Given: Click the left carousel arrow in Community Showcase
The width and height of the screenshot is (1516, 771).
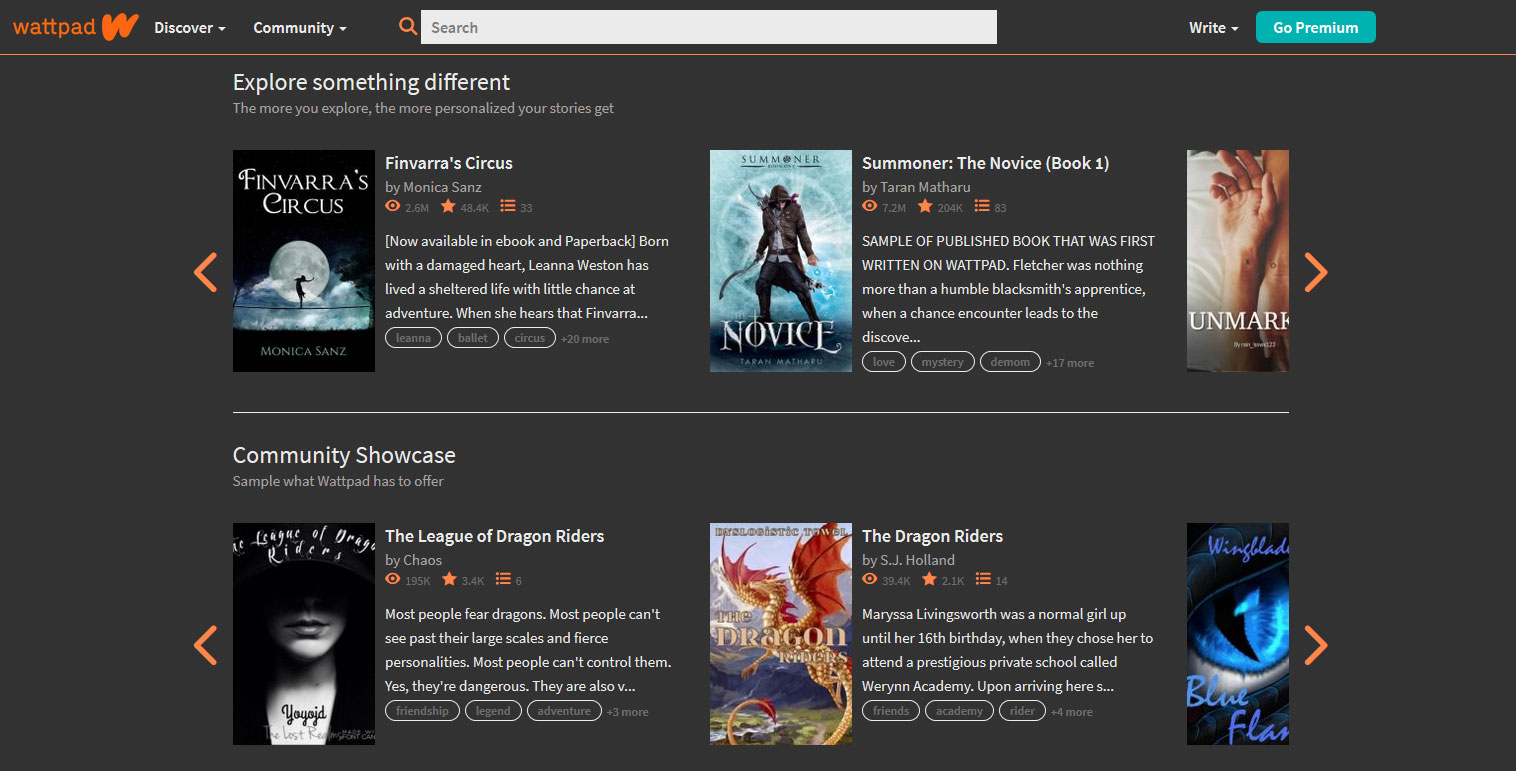Looking at the screenshot, I should point(205,646).
